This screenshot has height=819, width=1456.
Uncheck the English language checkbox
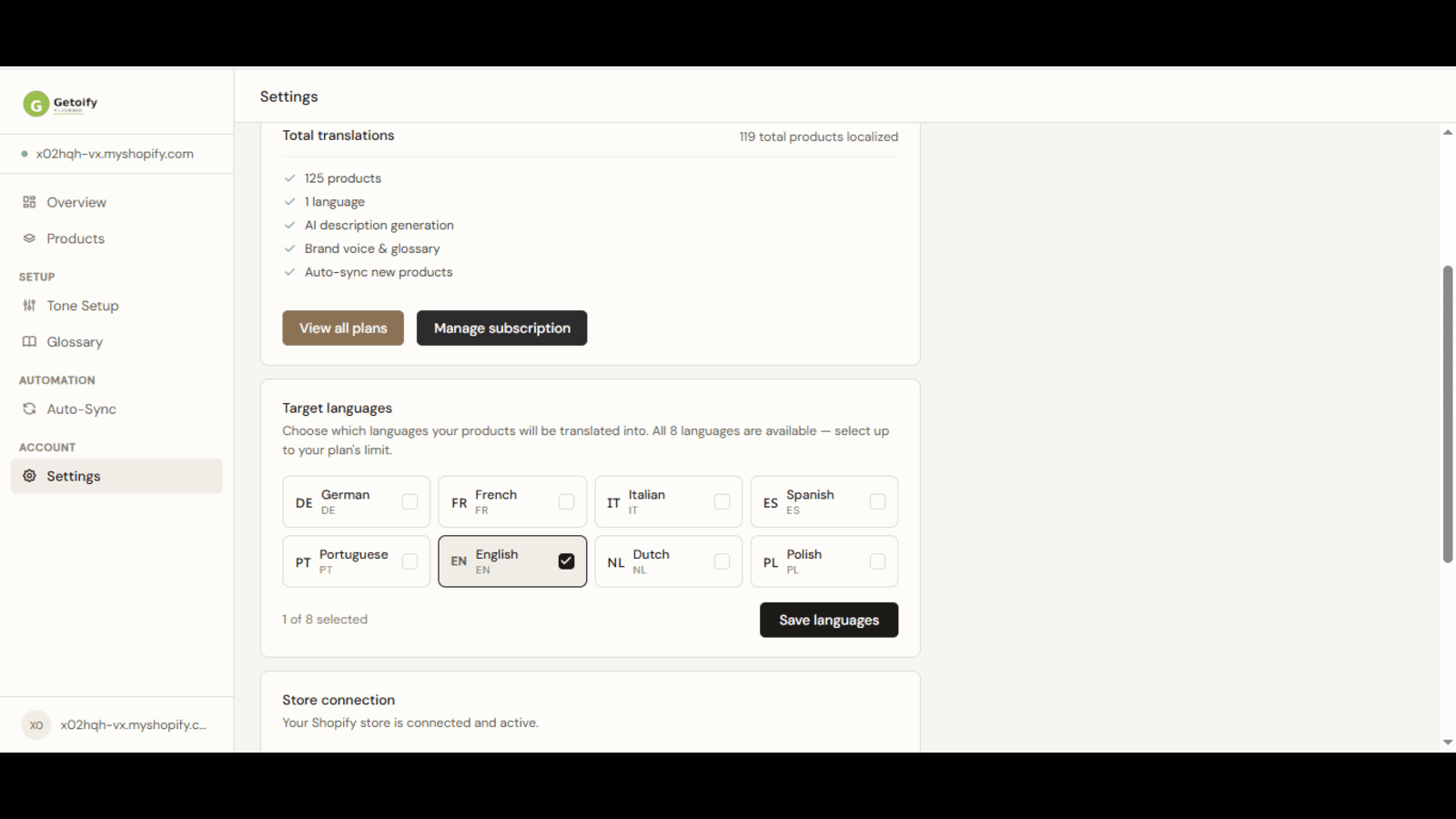pyautogui.click(x=566, y=561)
